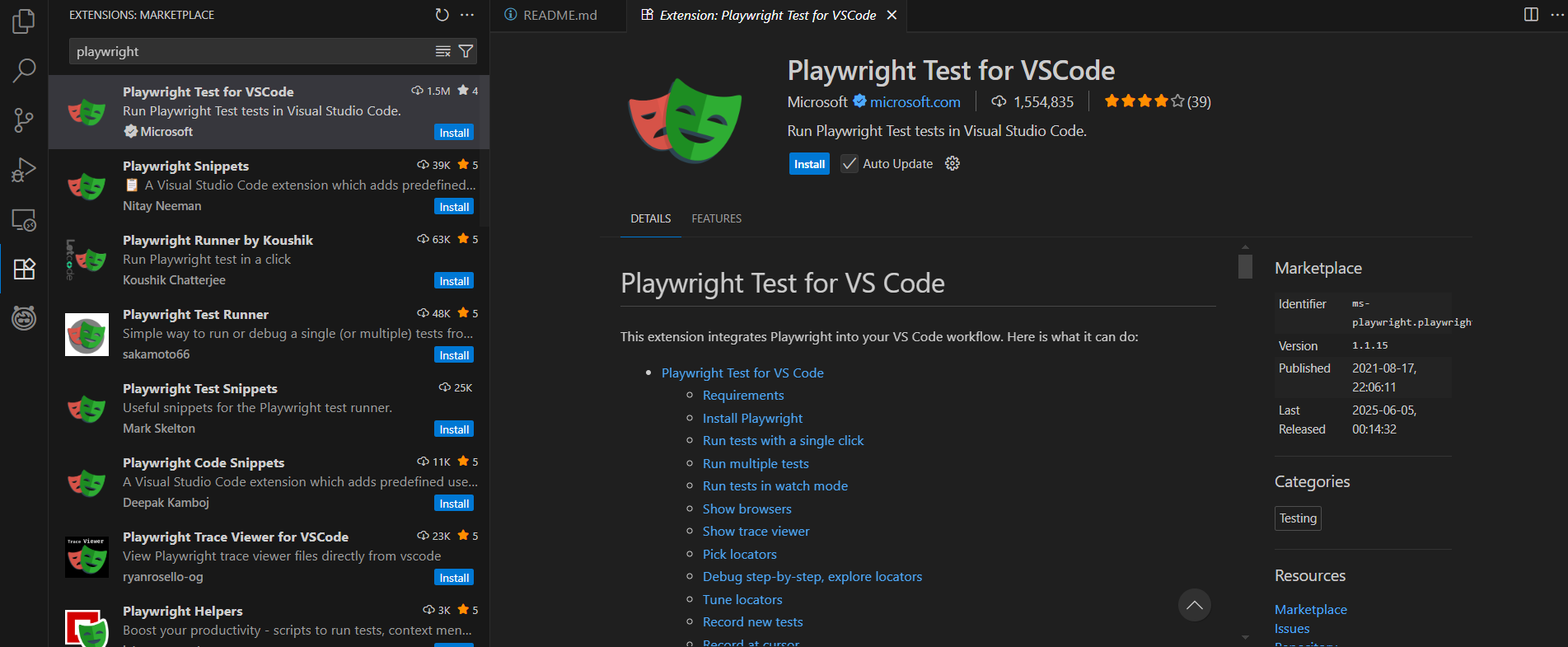Select the Extension: Playwright Test for VSCode tab

pyautogui.click(x=767, y=15)
